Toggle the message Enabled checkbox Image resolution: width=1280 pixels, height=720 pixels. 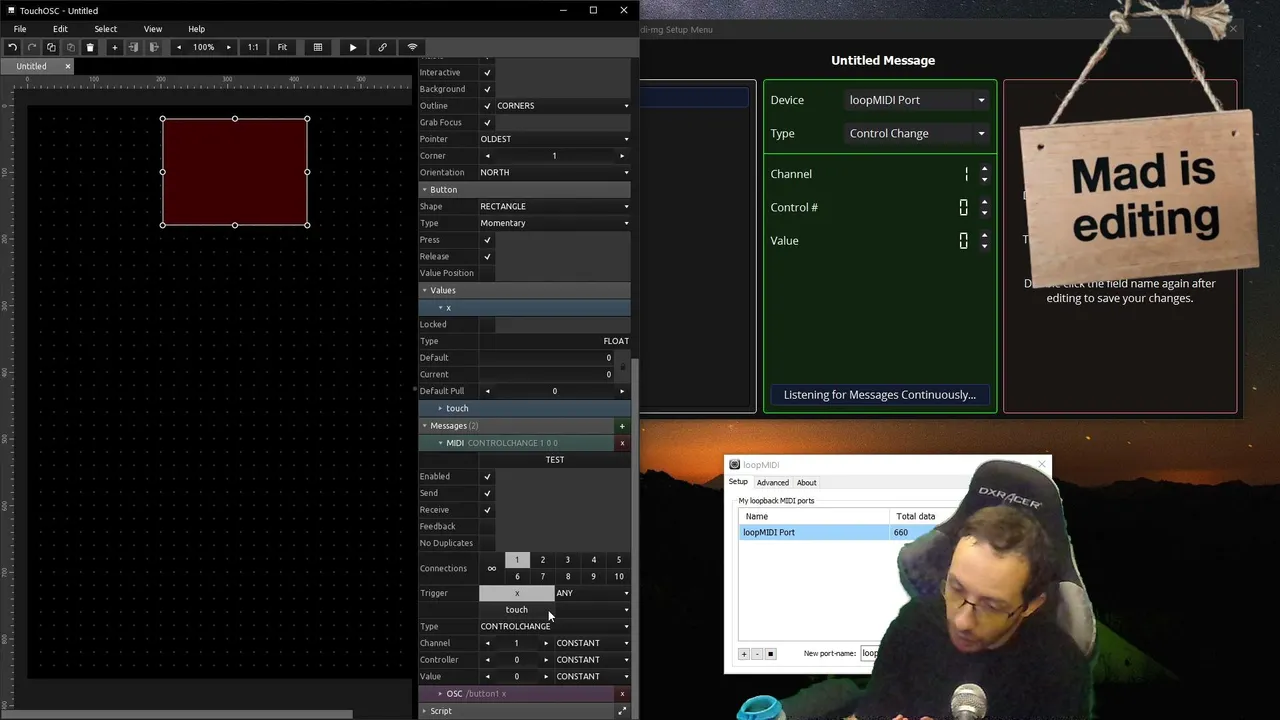pos(487,477)
